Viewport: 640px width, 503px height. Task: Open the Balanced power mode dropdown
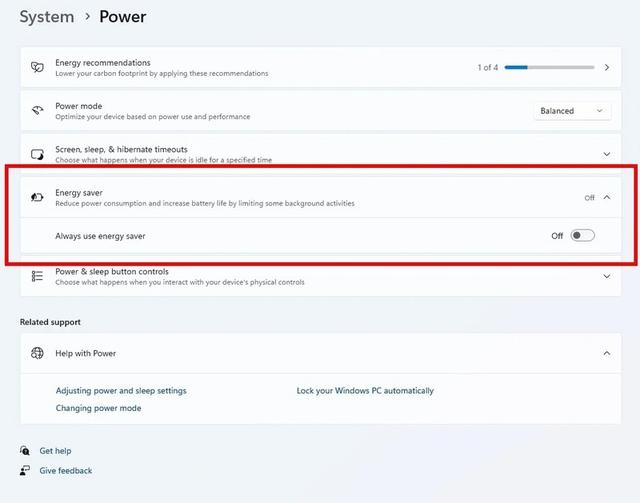pos(572,111)
